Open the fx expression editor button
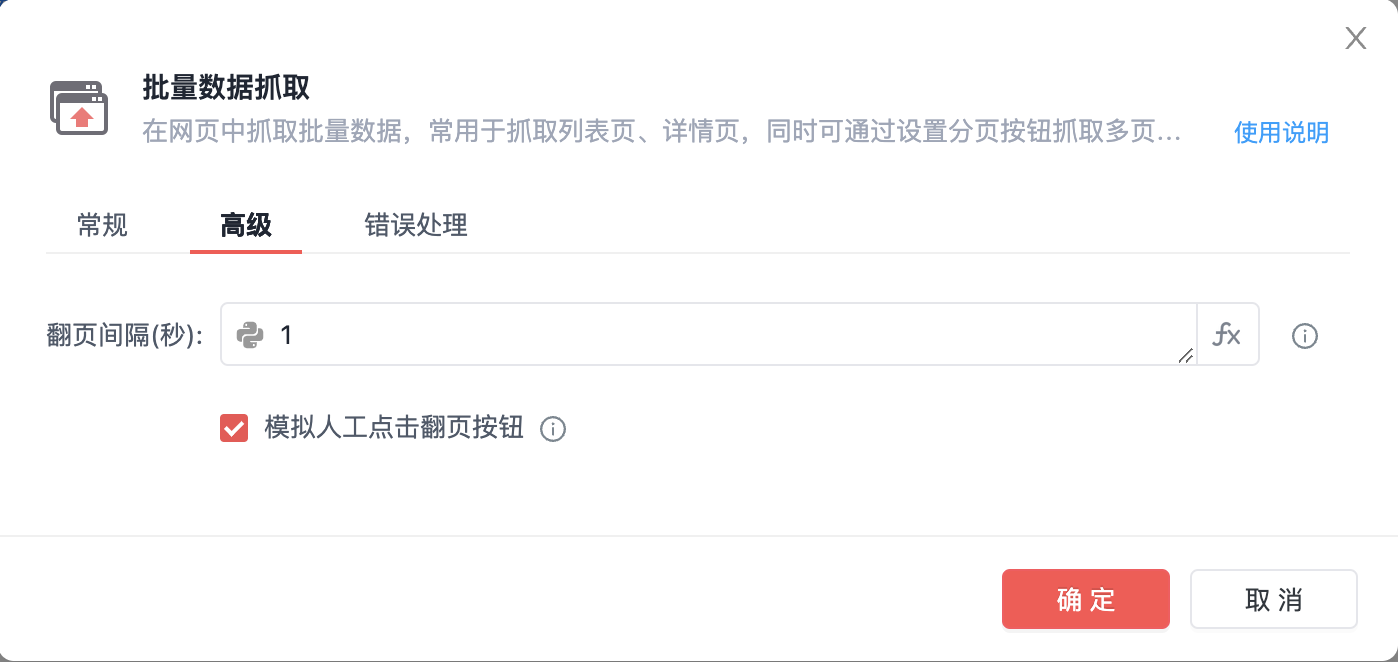The height and width of the screenshot is (662, 1398). pyautogui.click(x=1227, y=335)
